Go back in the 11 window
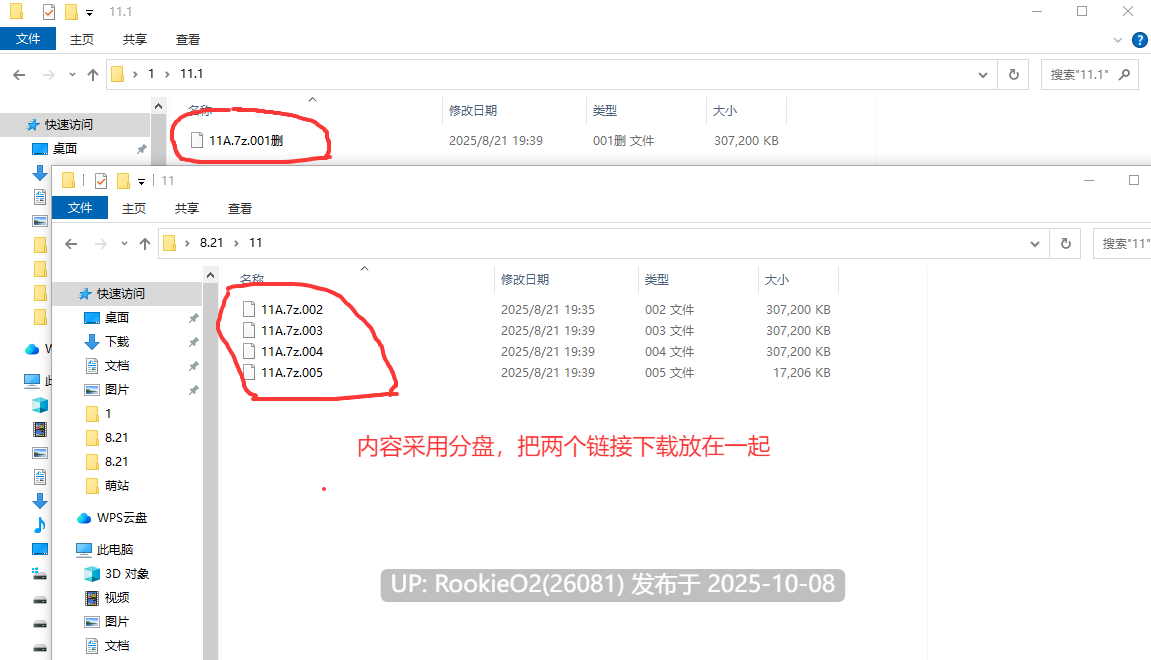The height and width of the screenshot is (660, 1151). (71, 244)
